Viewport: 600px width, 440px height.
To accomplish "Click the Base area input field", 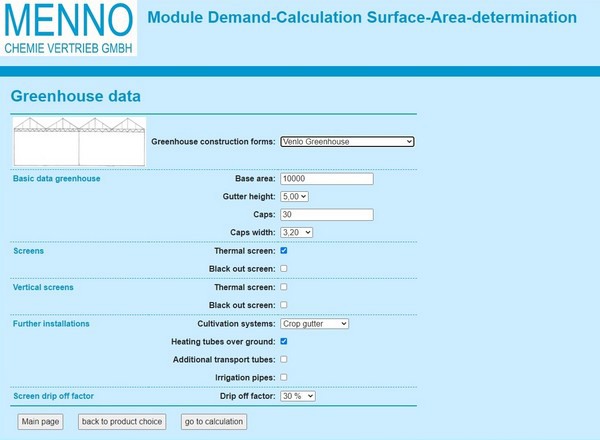I will pyautogui.click(x=327, y=179).
